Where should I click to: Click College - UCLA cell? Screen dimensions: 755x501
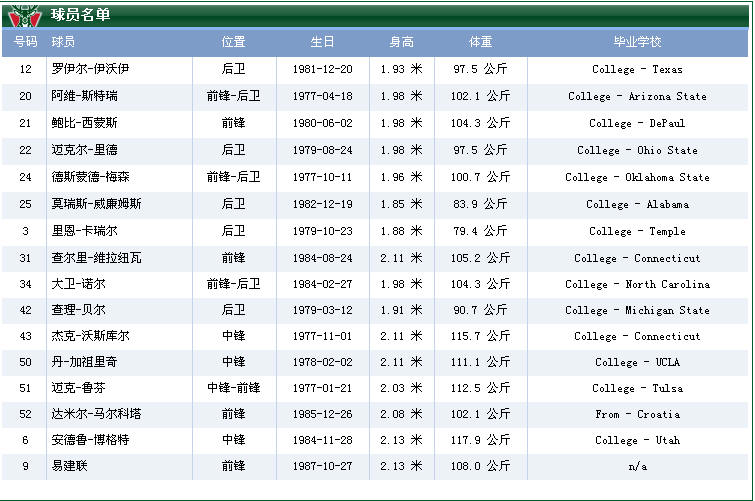(x=638, y=362)
